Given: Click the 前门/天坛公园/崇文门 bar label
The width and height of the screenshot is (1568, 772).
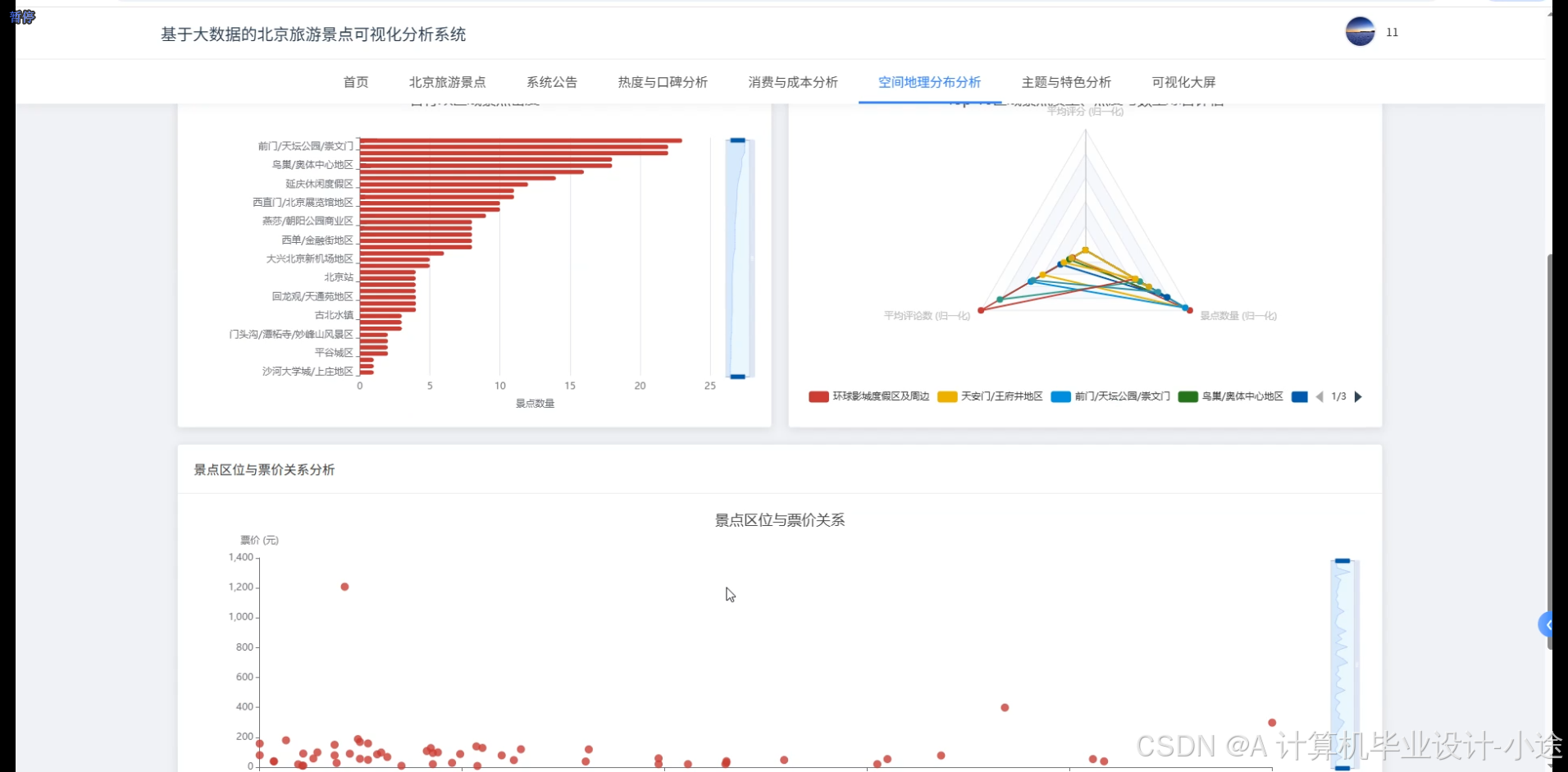Looking at the screenshot, I should pos(305,146).
